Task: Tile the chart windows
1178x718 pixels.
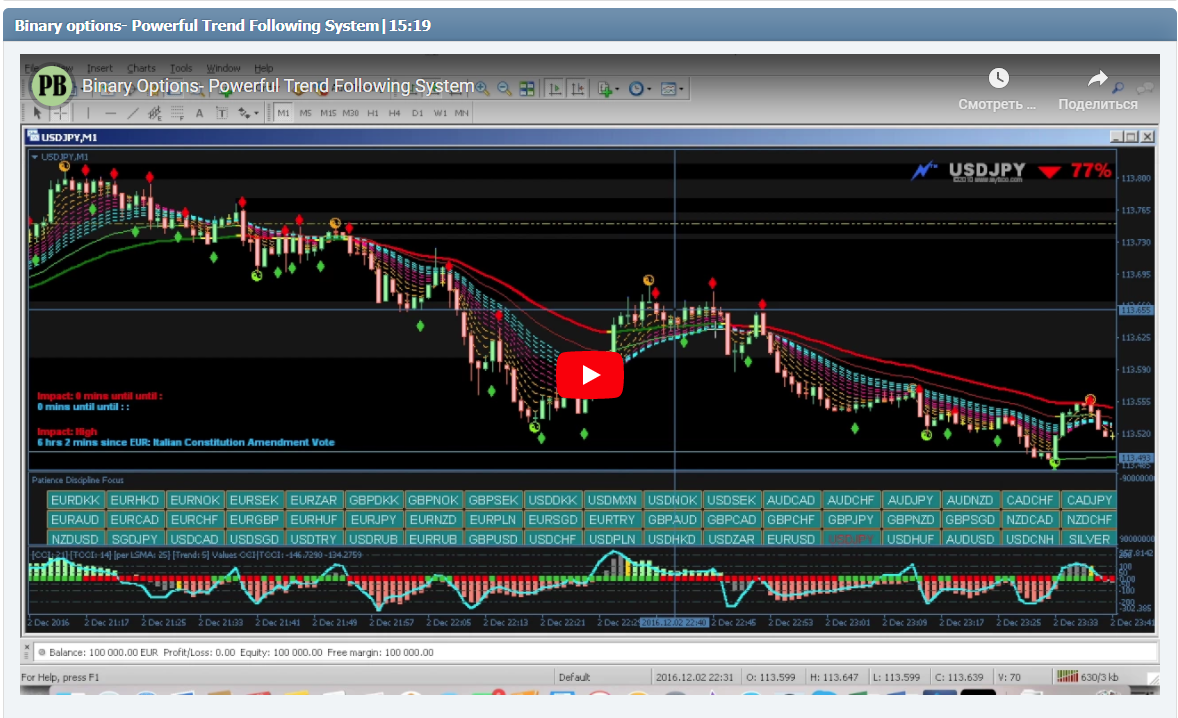Action: pyautogui.click(x=528, y=86)
